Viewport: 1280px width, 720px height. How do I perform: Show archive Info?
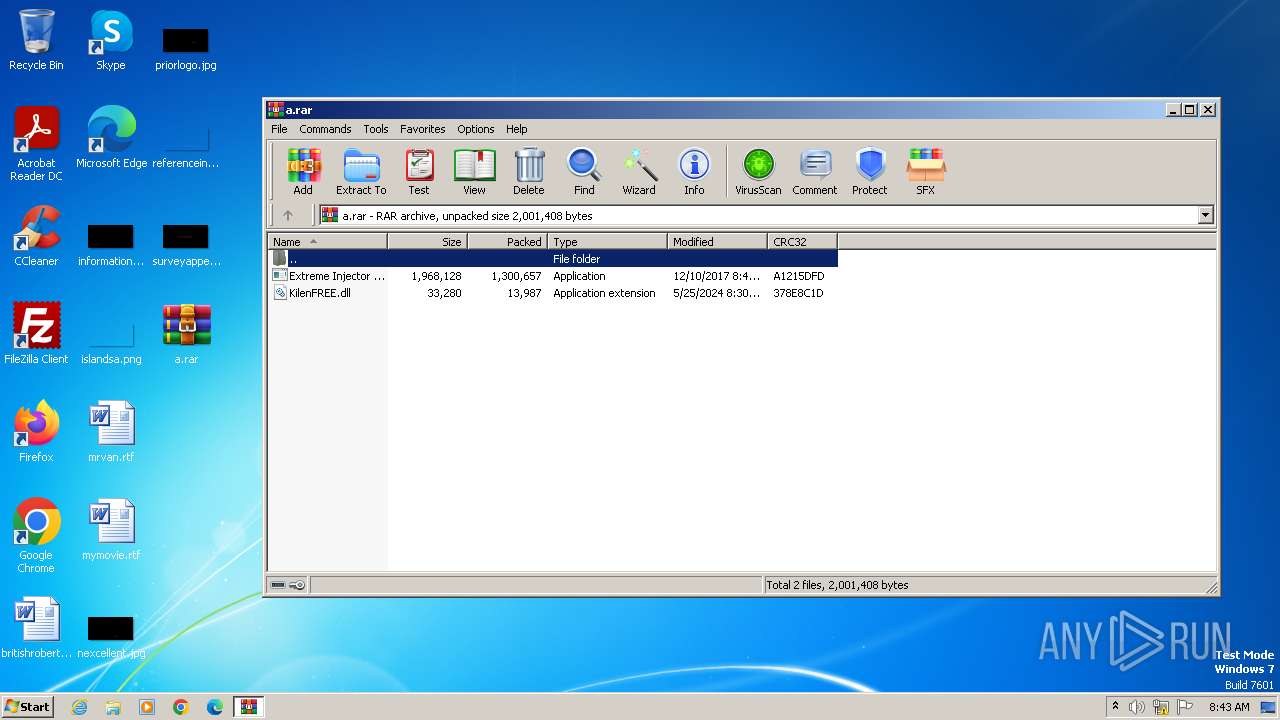coord(694,171)
